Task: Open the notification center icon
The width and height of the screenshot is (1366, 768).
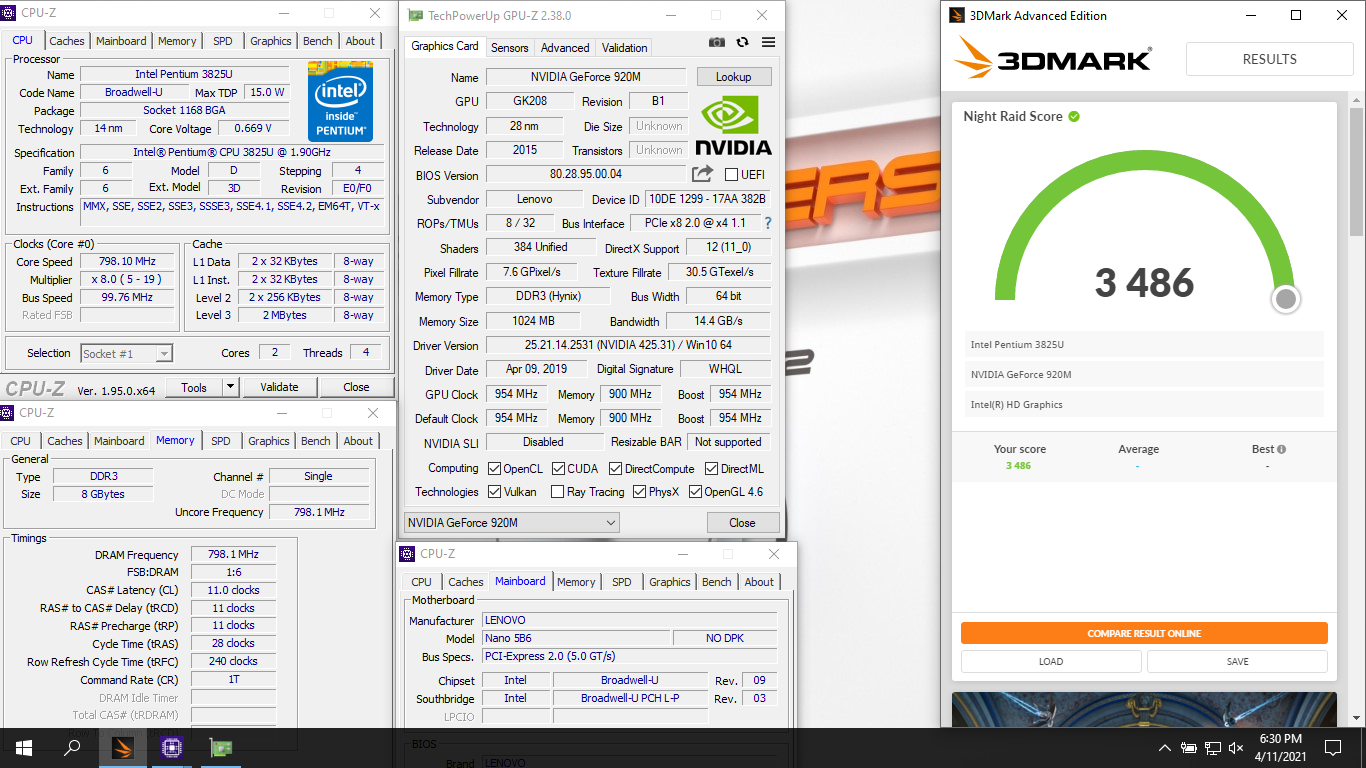Action: click(1332, 747)
